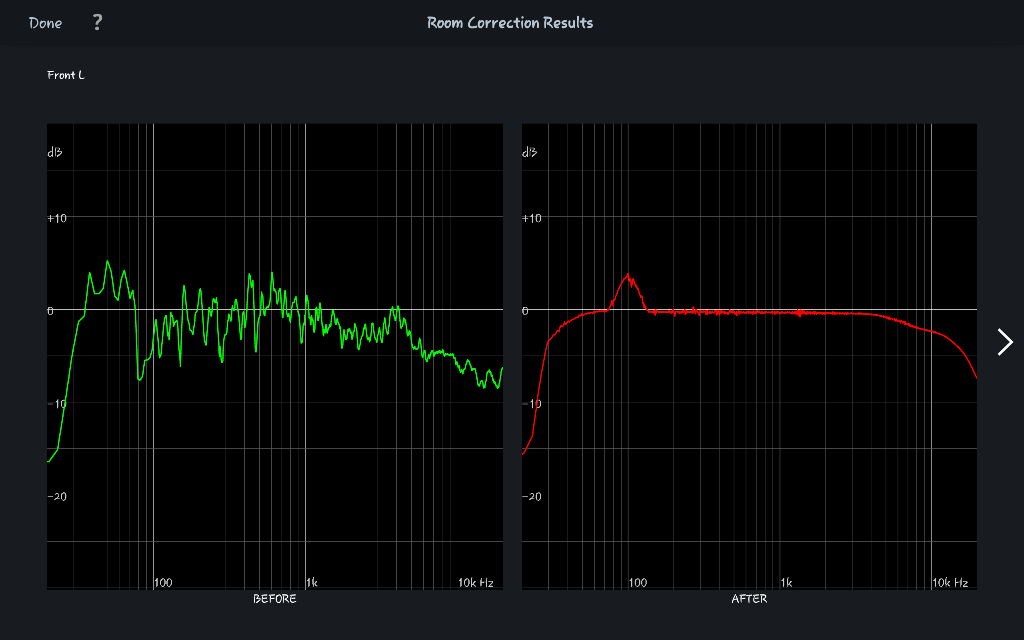Click the 1k frequency label in BEFORE graph
Screen dimensions: 1024x640
(x=312, y=582)
